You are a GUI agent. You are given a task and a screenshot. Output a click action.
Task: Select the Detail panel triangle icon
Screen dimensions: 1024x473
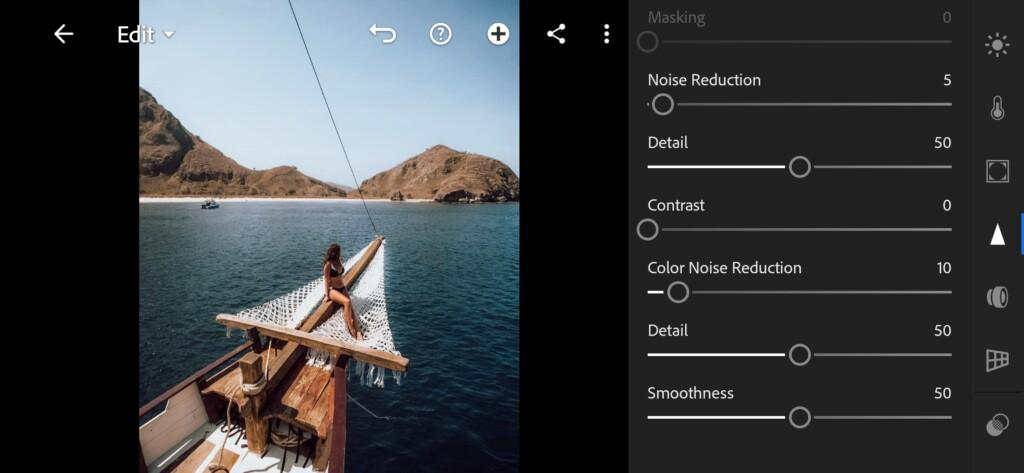[x=997, y=234]
